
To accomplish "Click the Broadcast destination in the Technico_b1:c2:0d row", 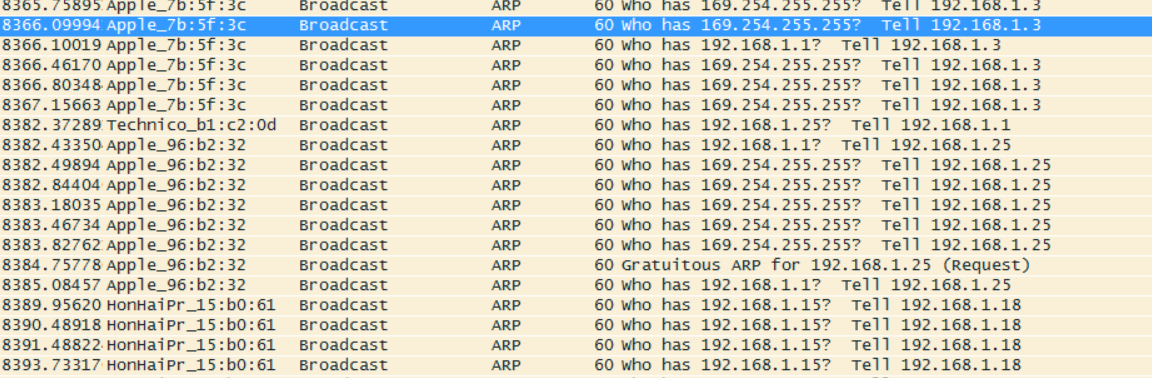I will 343,124.
